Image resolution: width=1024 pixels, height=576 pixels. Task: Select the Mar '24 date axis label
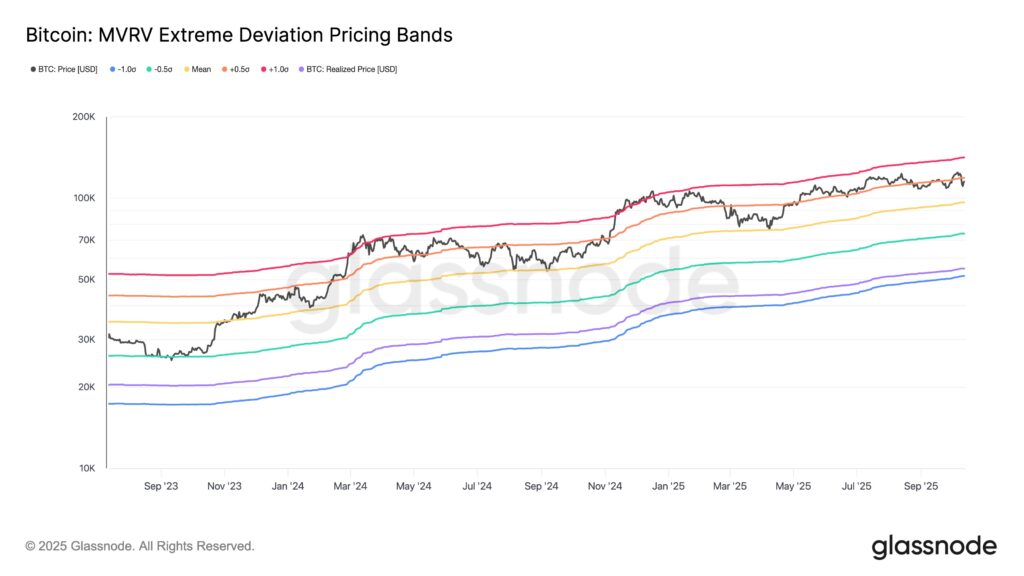pos(350,486)
